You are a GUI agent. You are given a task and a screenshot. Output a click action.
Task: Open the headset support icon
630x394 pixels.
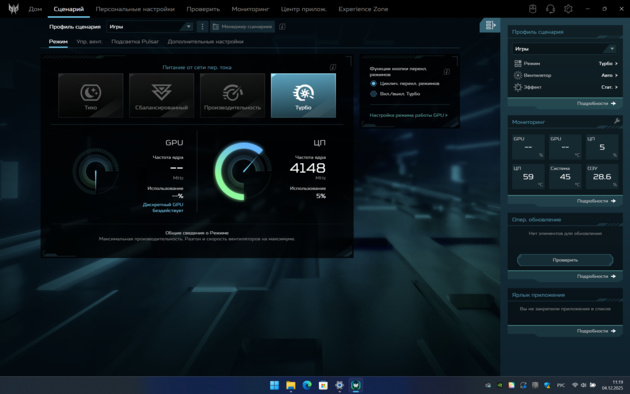pyautogui.click(x=550, y=9)
